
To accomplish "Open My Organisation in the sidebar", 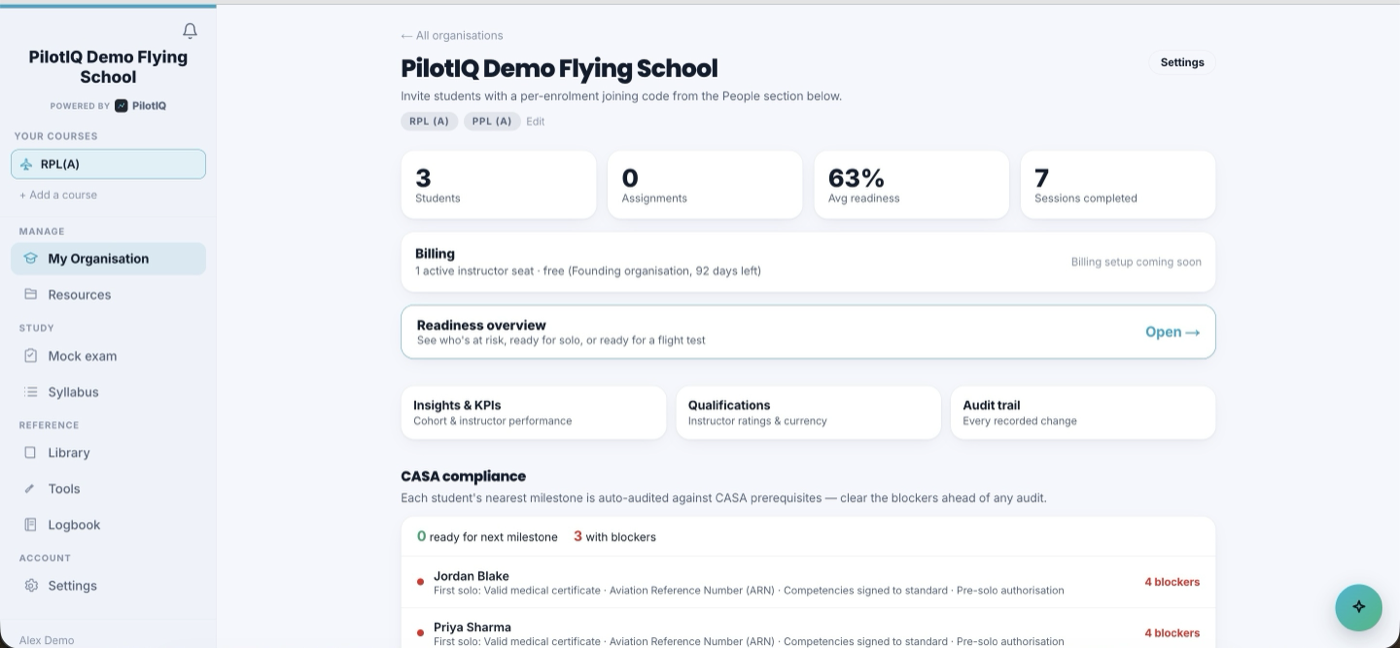I will coord(108,258).
